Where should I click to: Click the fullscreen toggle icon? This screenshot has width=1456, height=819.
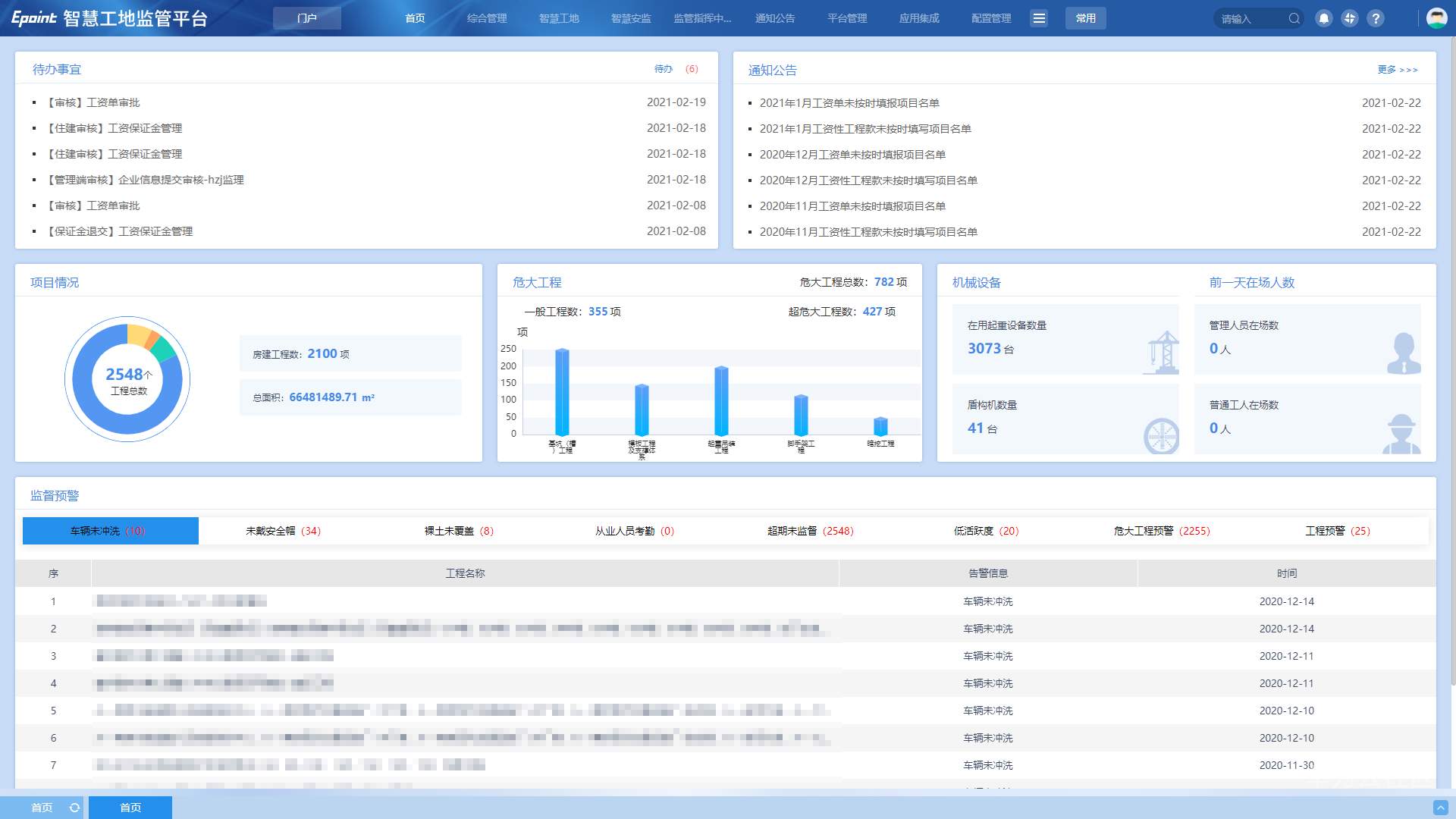point(1349,18)
